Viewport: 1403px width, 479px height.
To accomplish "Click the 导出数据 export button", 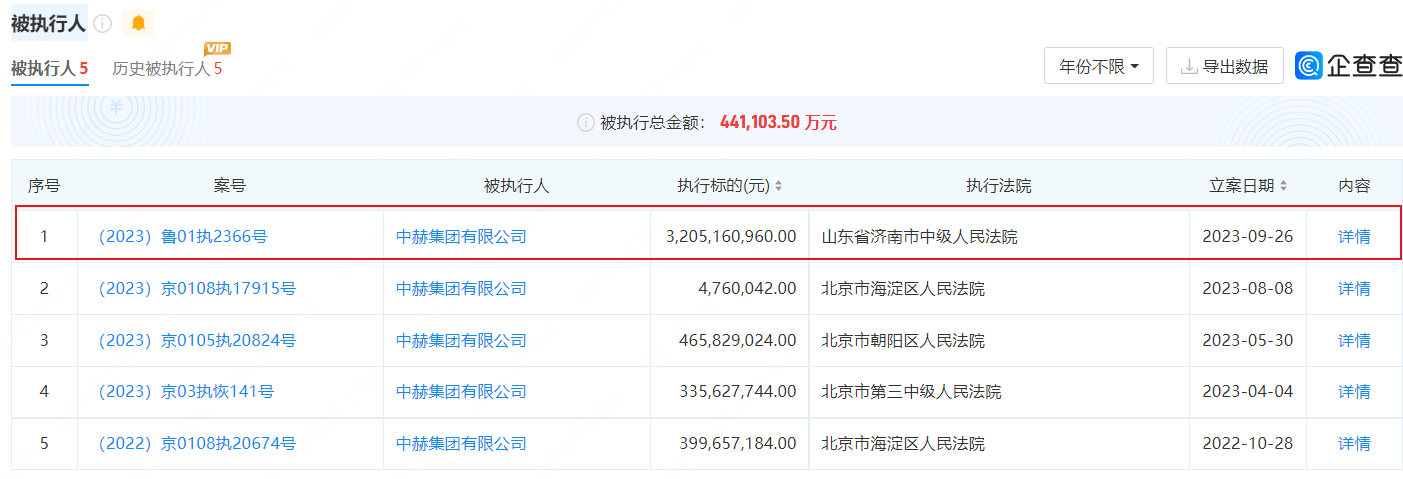I will (x=1224, y=67).
